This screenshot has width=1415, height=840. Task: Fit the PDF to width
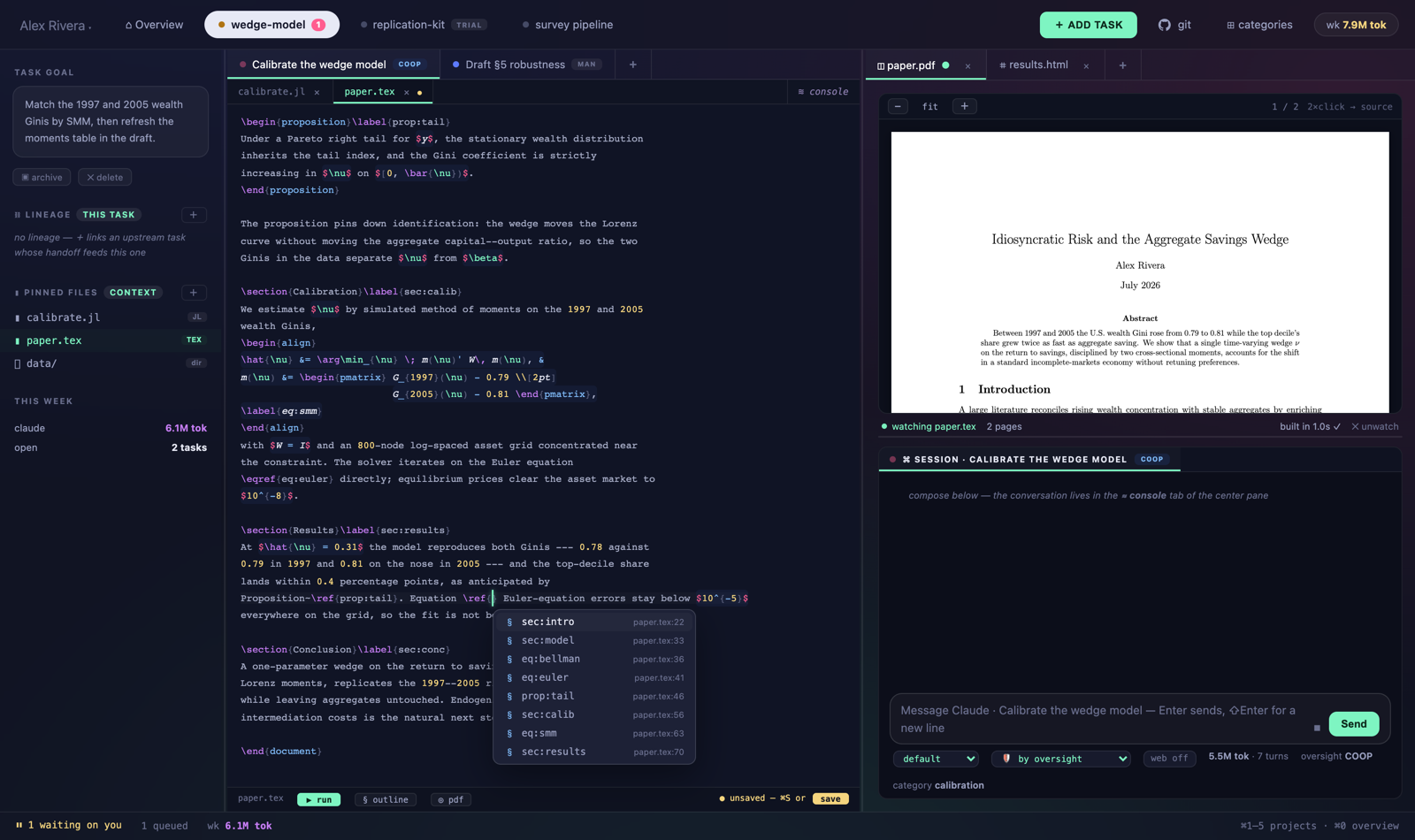click(x=930, y=106)
